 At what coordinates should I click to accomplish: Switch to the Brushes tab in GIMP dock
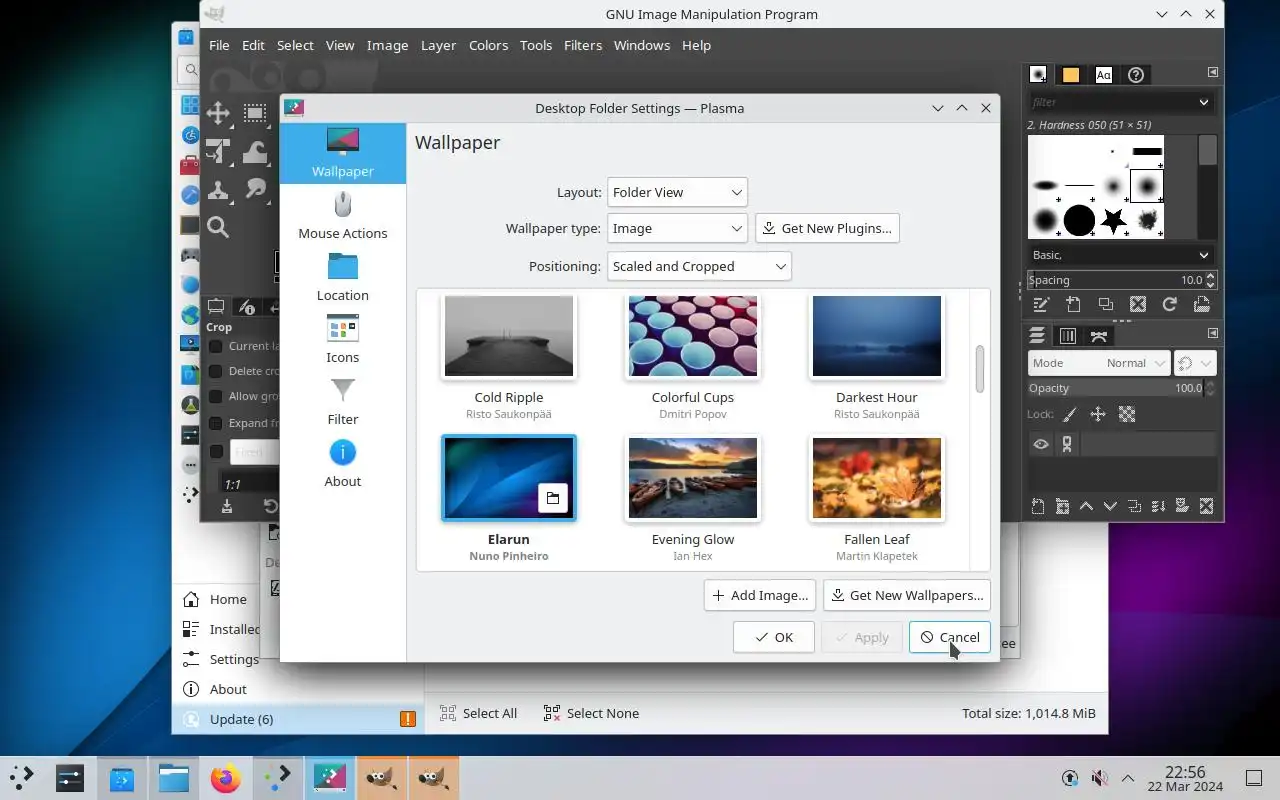1038,75
